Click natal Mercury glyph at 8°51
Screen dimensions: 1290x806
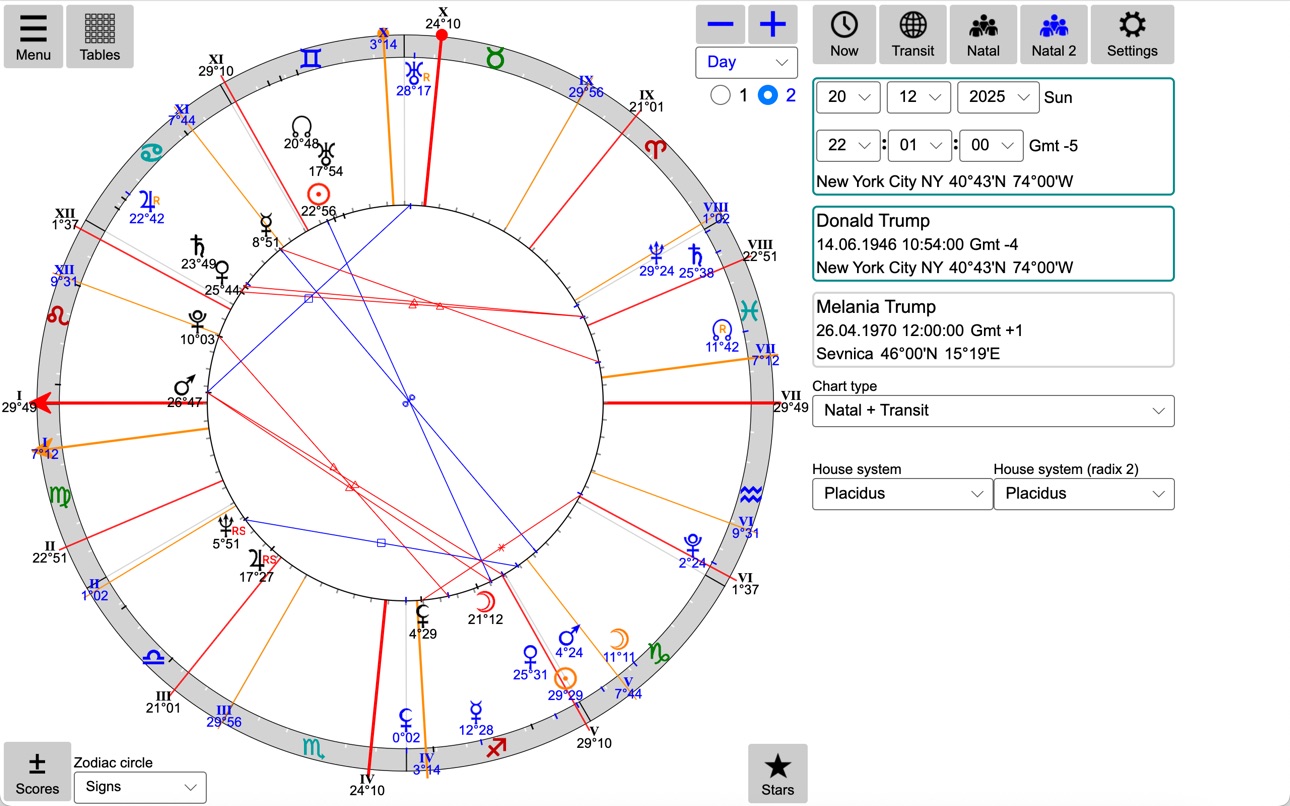pos(266,223)
